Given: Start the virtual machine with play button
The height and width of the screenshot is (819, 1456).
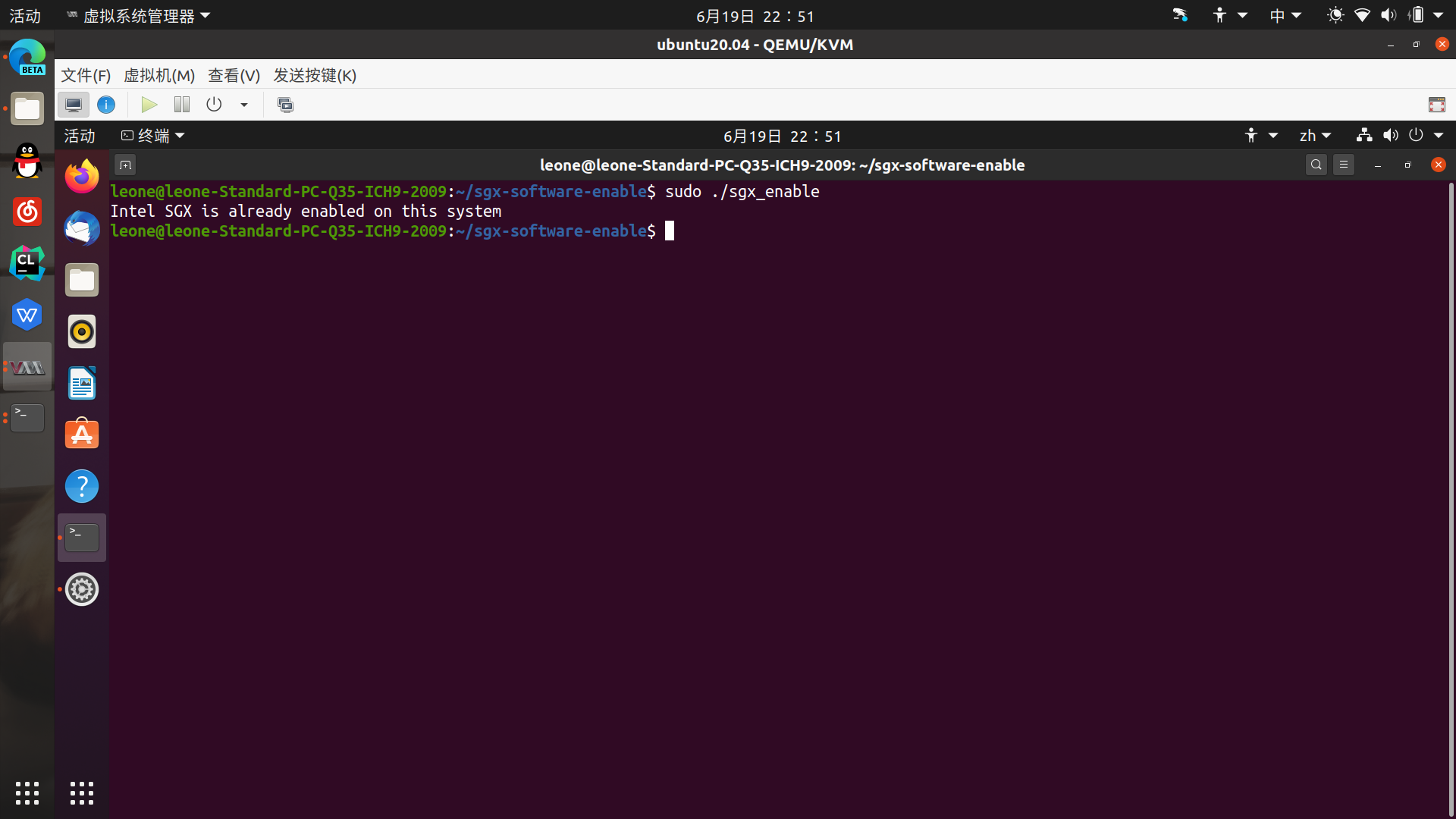Looking at the screenshot, I should [x=149, y=105].
